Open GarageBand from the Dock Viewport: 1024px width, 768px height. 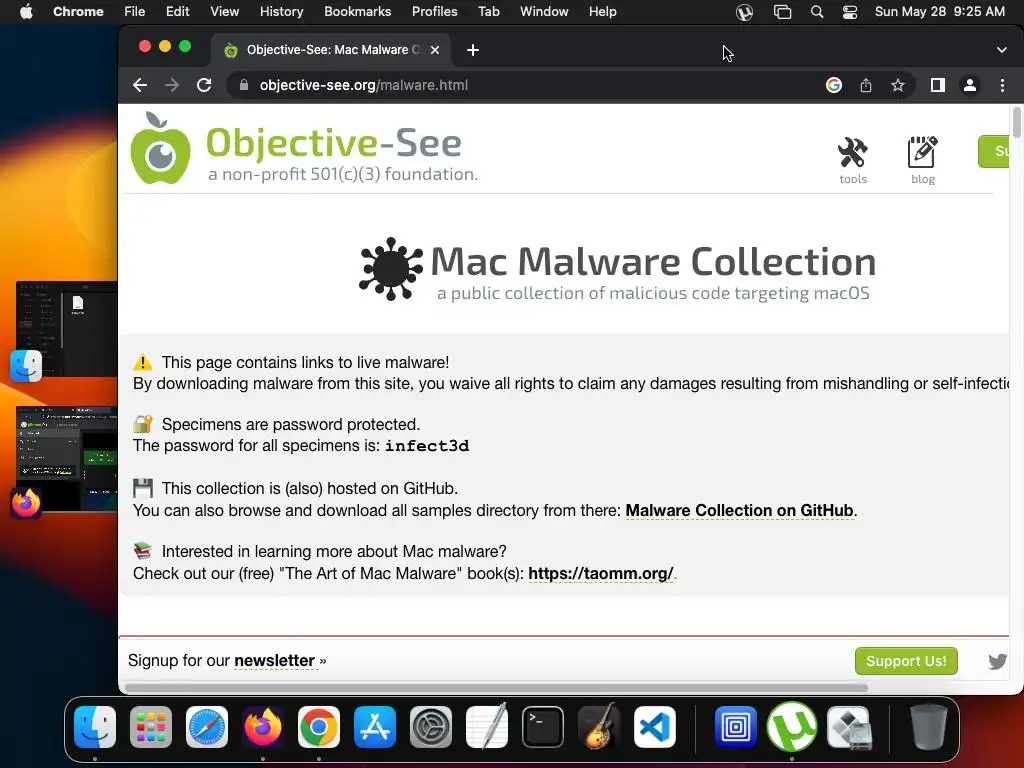pos(599,727)
